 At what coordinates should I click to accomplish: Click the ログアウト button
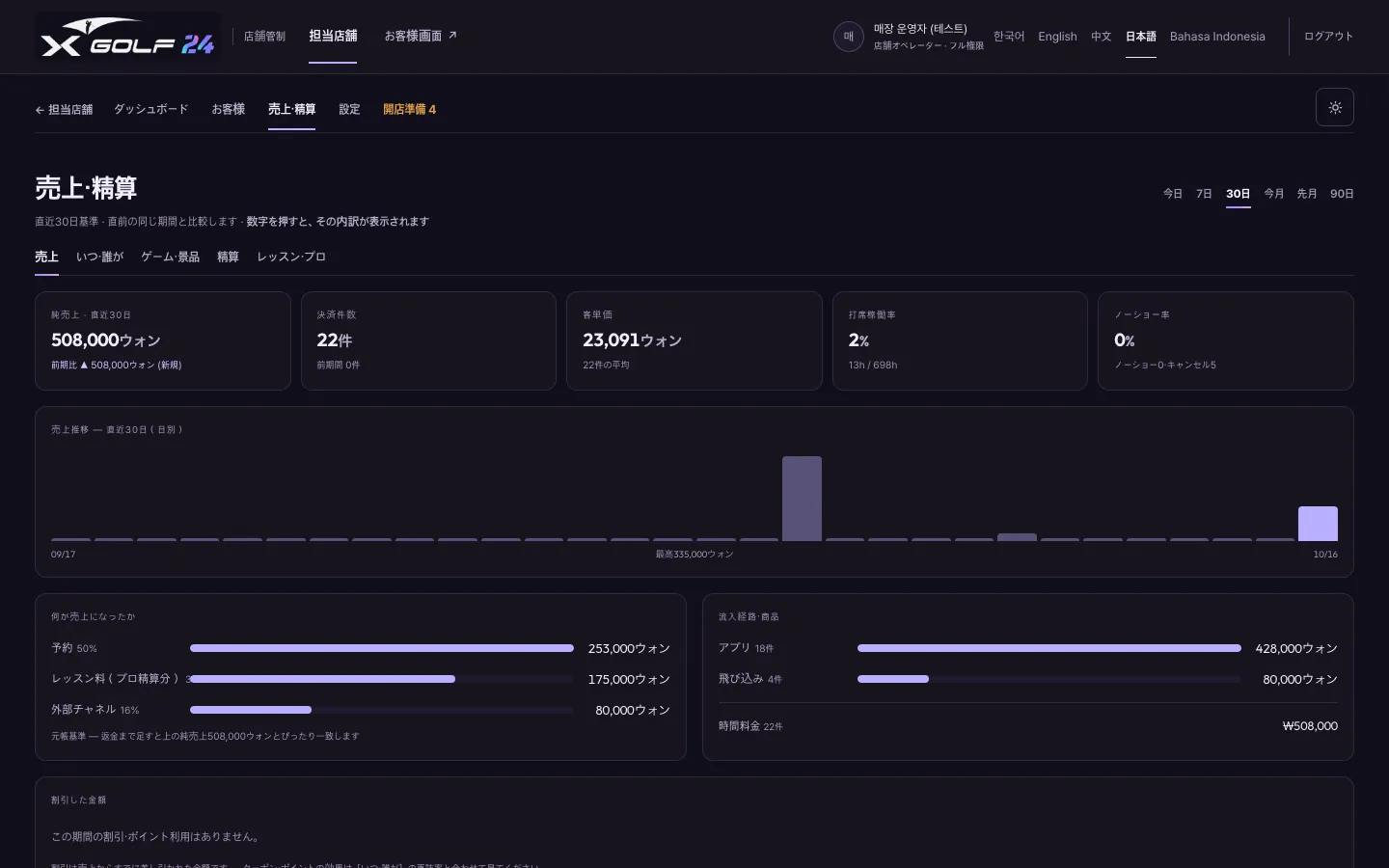click(x=1328, y=37)
